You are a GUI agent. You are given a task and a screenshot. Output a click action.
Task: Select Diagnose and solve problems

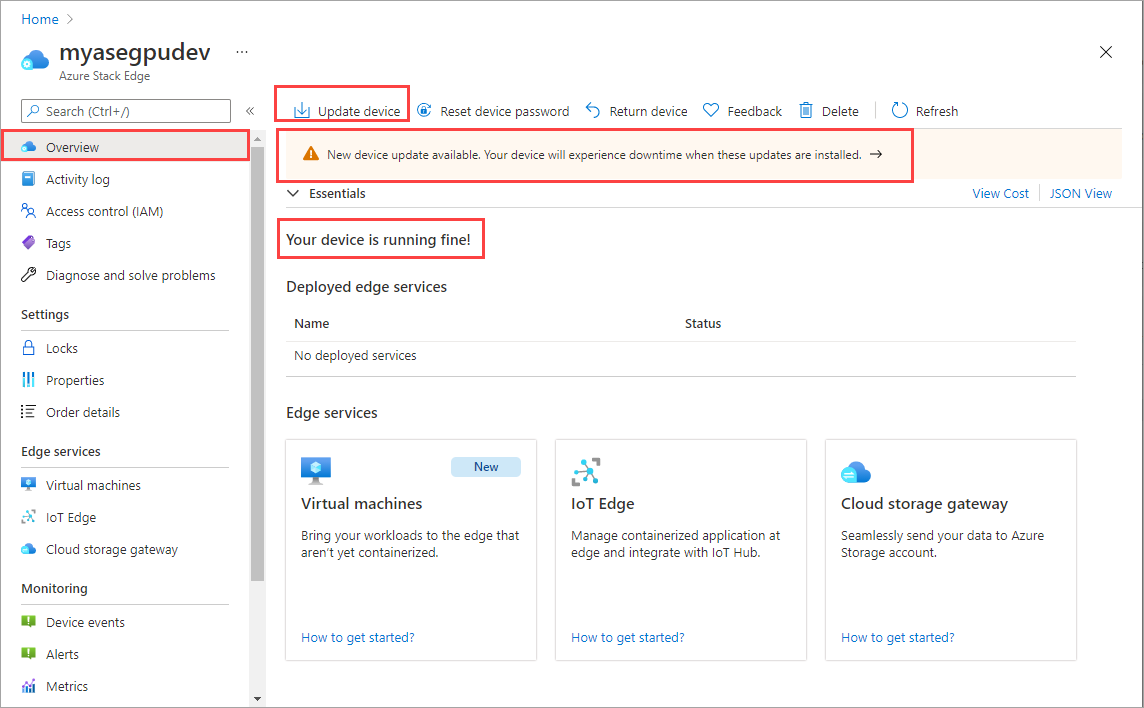click(x=129, y=274)
